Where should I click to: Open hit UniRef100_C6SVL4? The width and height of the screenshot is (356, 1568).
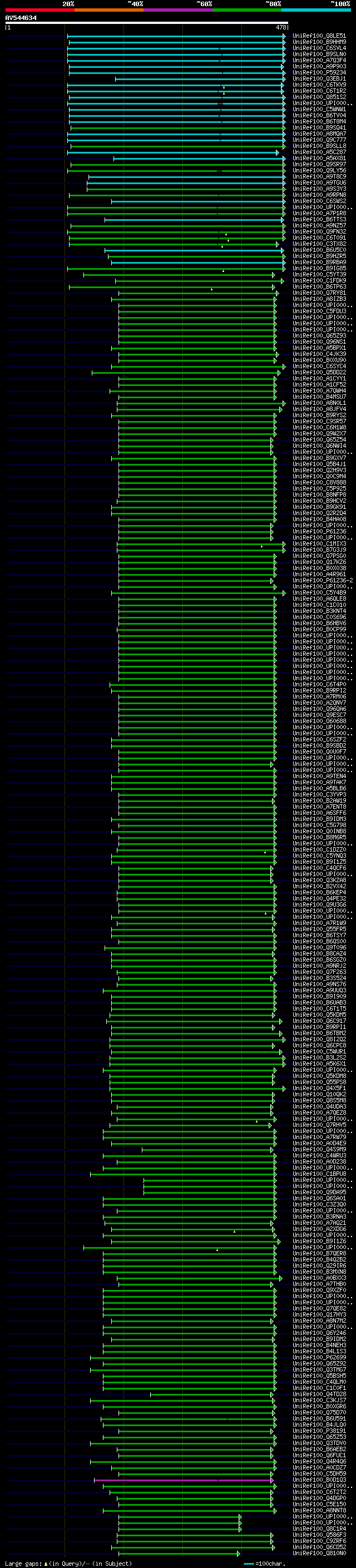click(319, 49)
